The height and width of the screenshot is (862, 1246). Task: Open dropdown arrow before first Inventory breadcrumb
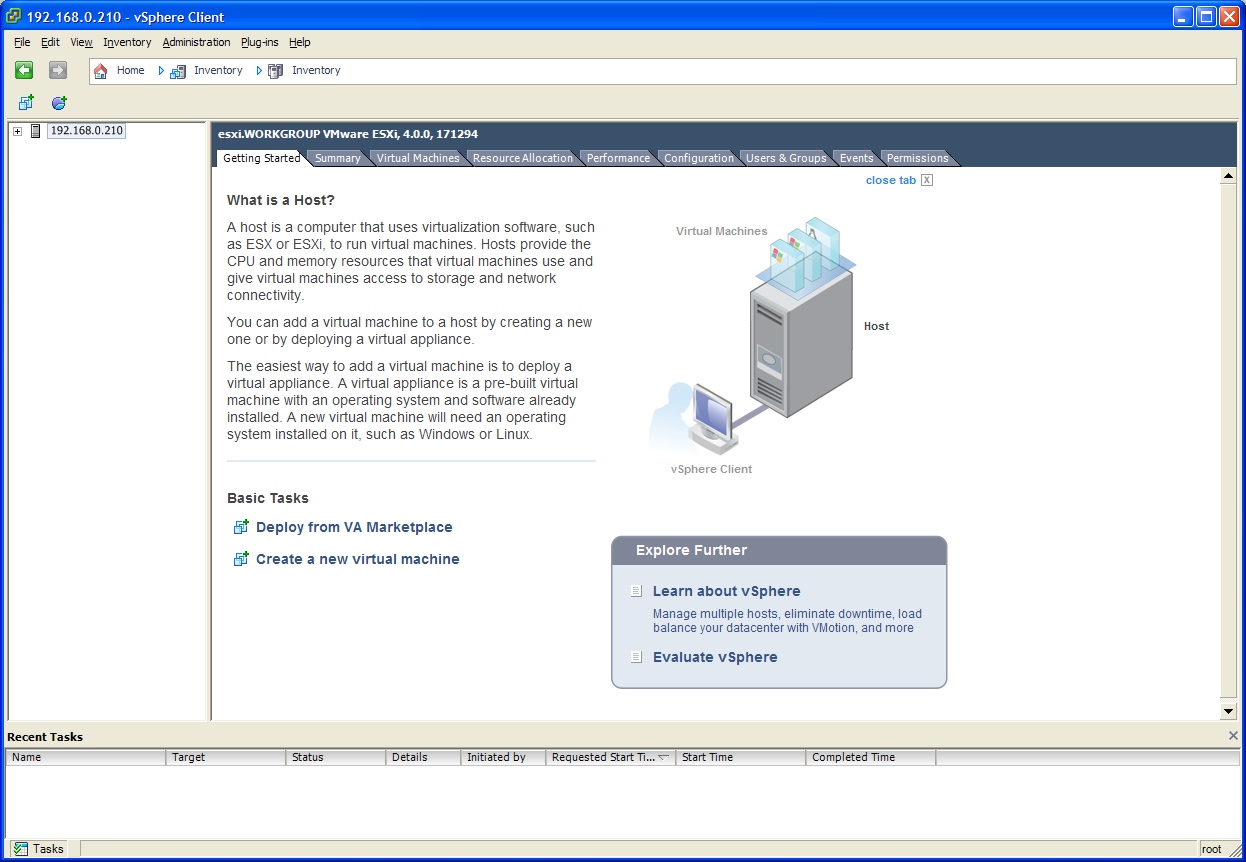[x=161, y=71]
